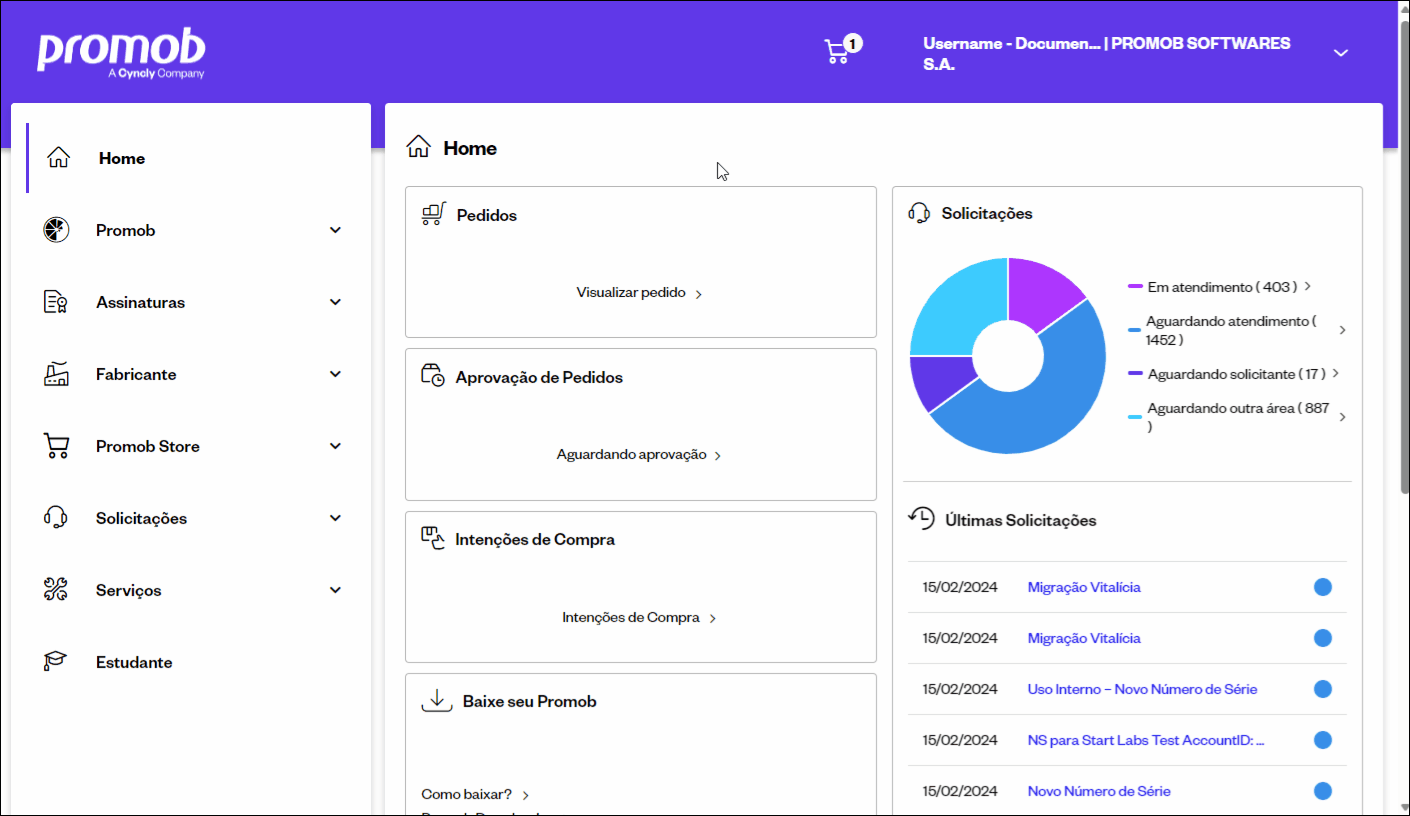Click the Promob logo

point(121,53)
